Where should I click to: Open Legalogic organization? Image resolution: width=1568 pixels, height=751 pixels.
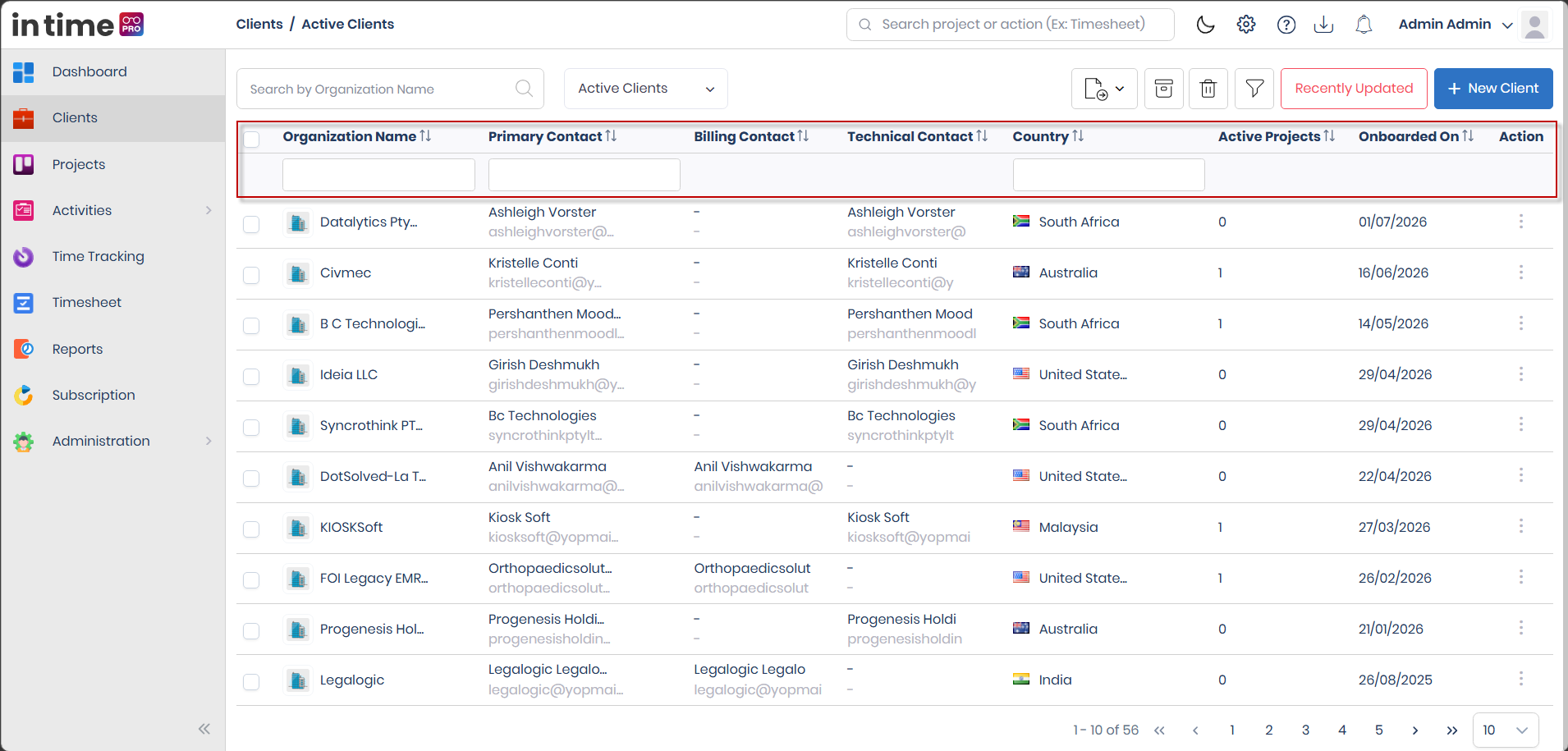coord(352,680)
